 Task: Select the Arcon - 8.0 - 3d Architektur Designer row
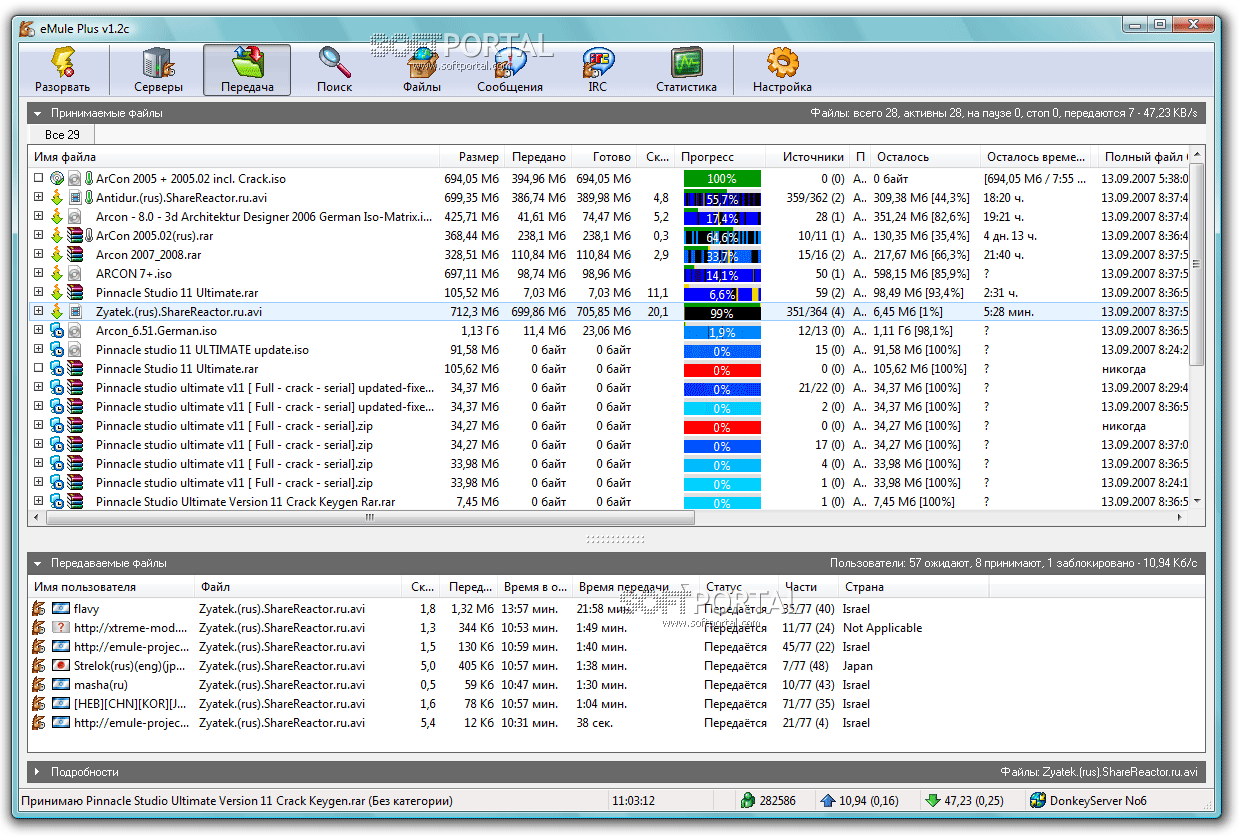click(610, 217)
